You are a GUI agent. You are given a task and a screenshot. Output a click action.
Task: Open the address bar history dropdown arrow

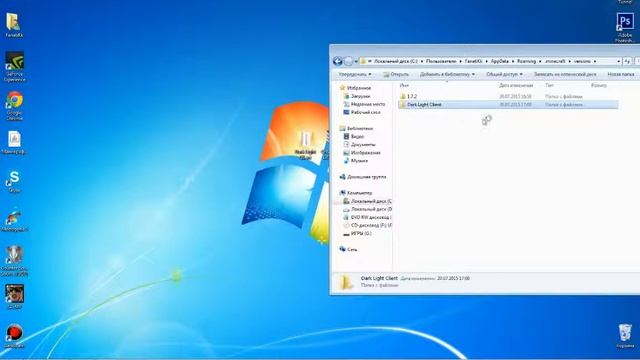[x=618, y=61]
